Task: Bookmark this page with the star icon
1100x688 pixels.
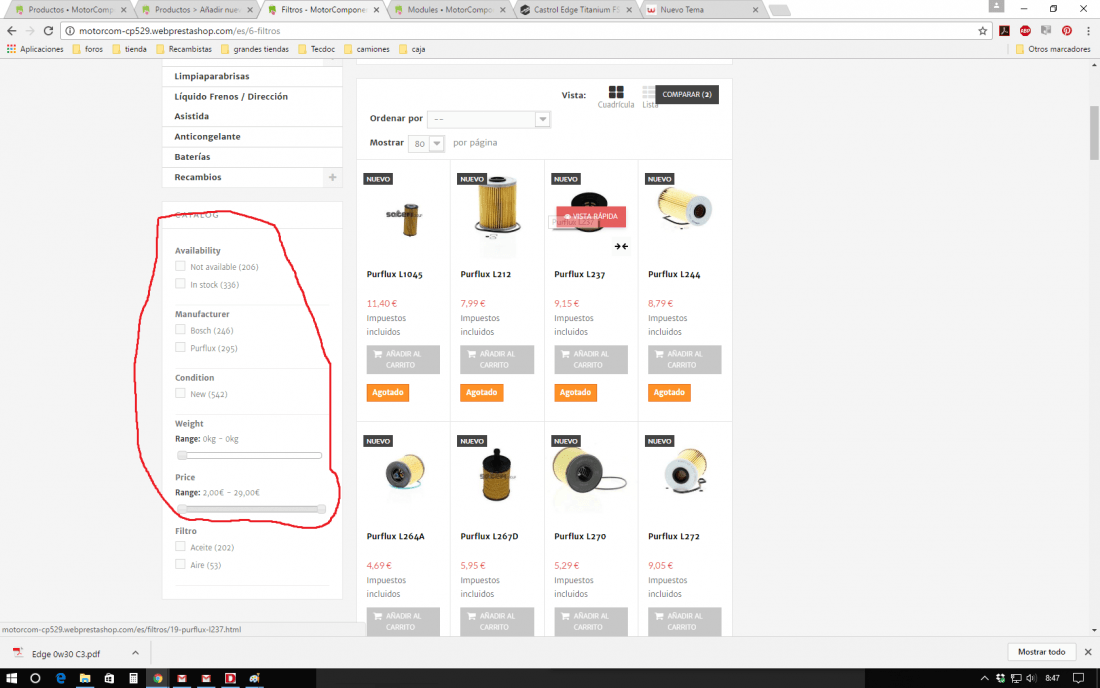Action: 982,31
